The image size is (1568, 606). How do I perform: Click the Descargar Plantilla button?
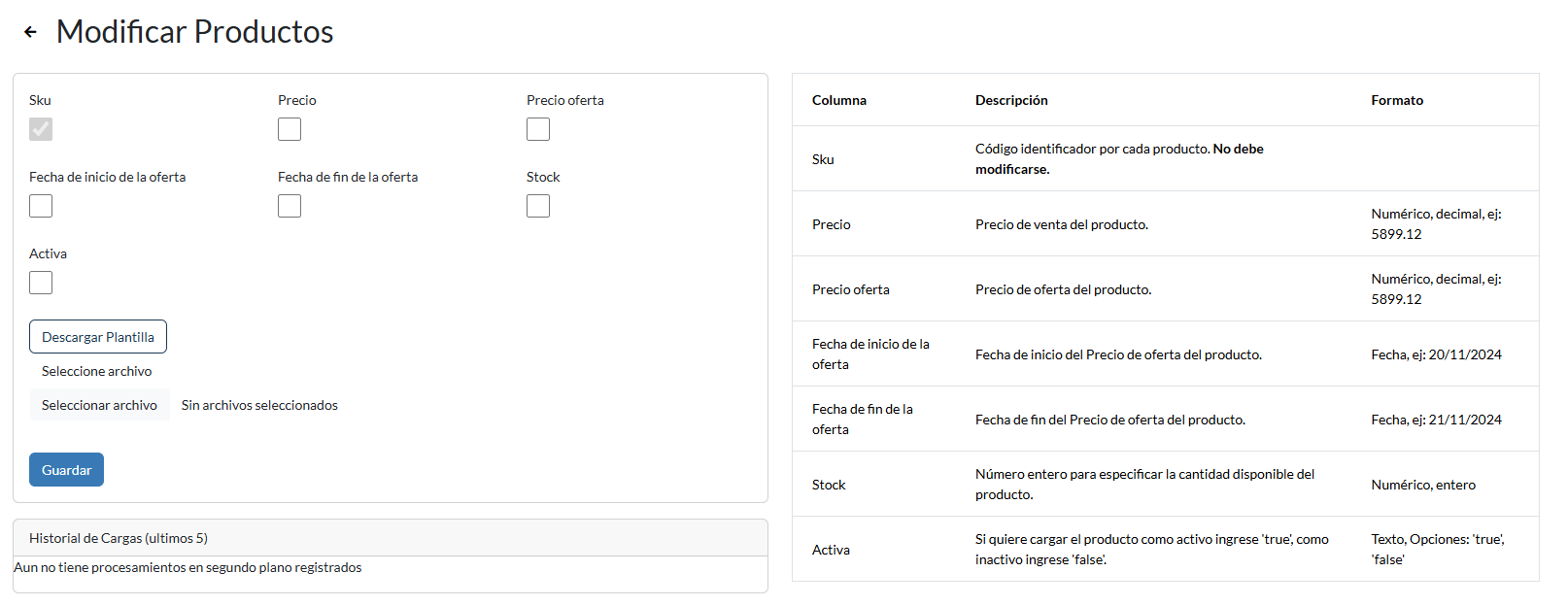pos(98,337)
